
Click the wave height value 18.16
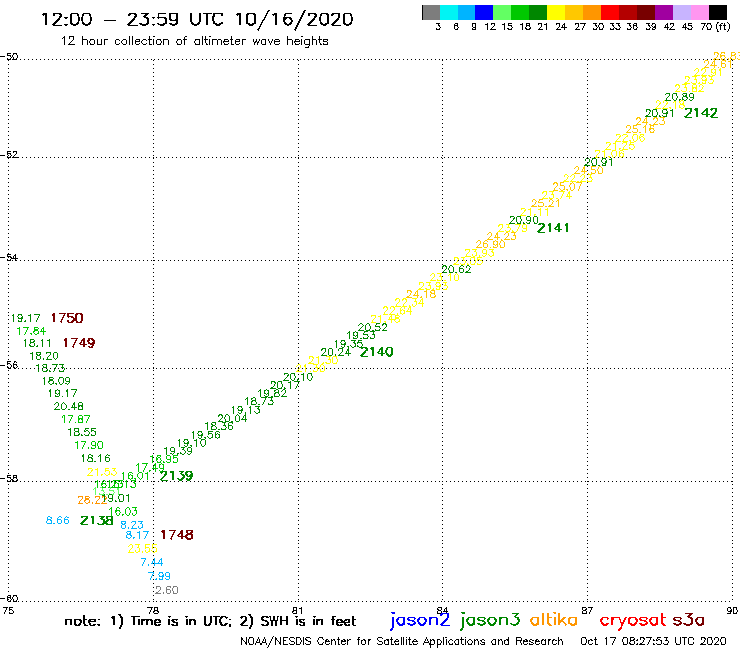tap(95, 458)
